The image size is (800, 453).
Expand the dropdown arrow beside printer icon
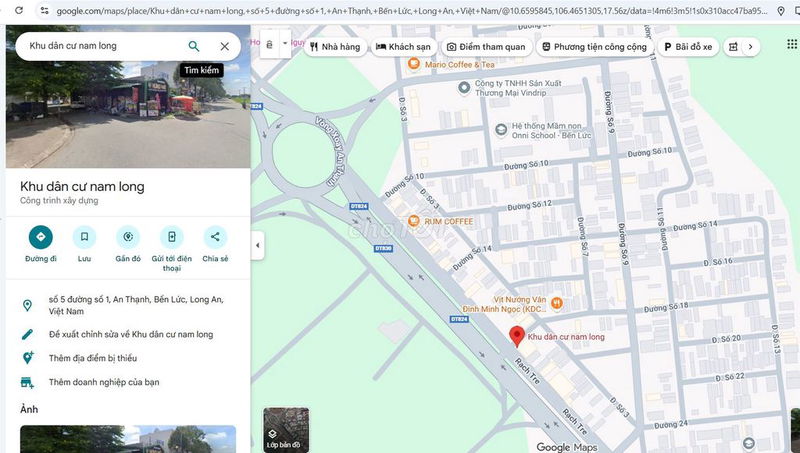click(x=286, y=44)
